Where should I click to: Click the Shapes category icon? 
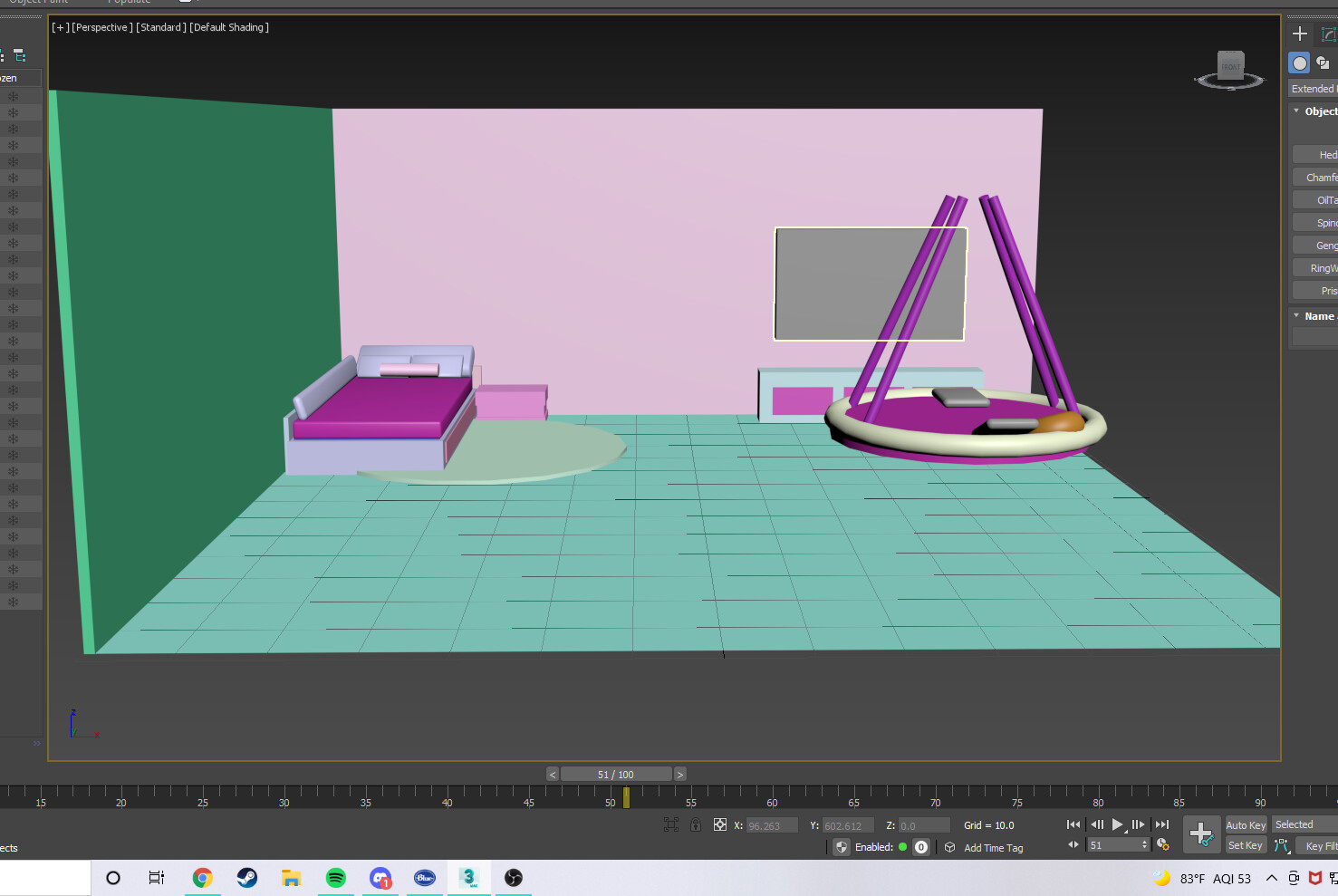pyautogui.click(x=1324, y=63)
